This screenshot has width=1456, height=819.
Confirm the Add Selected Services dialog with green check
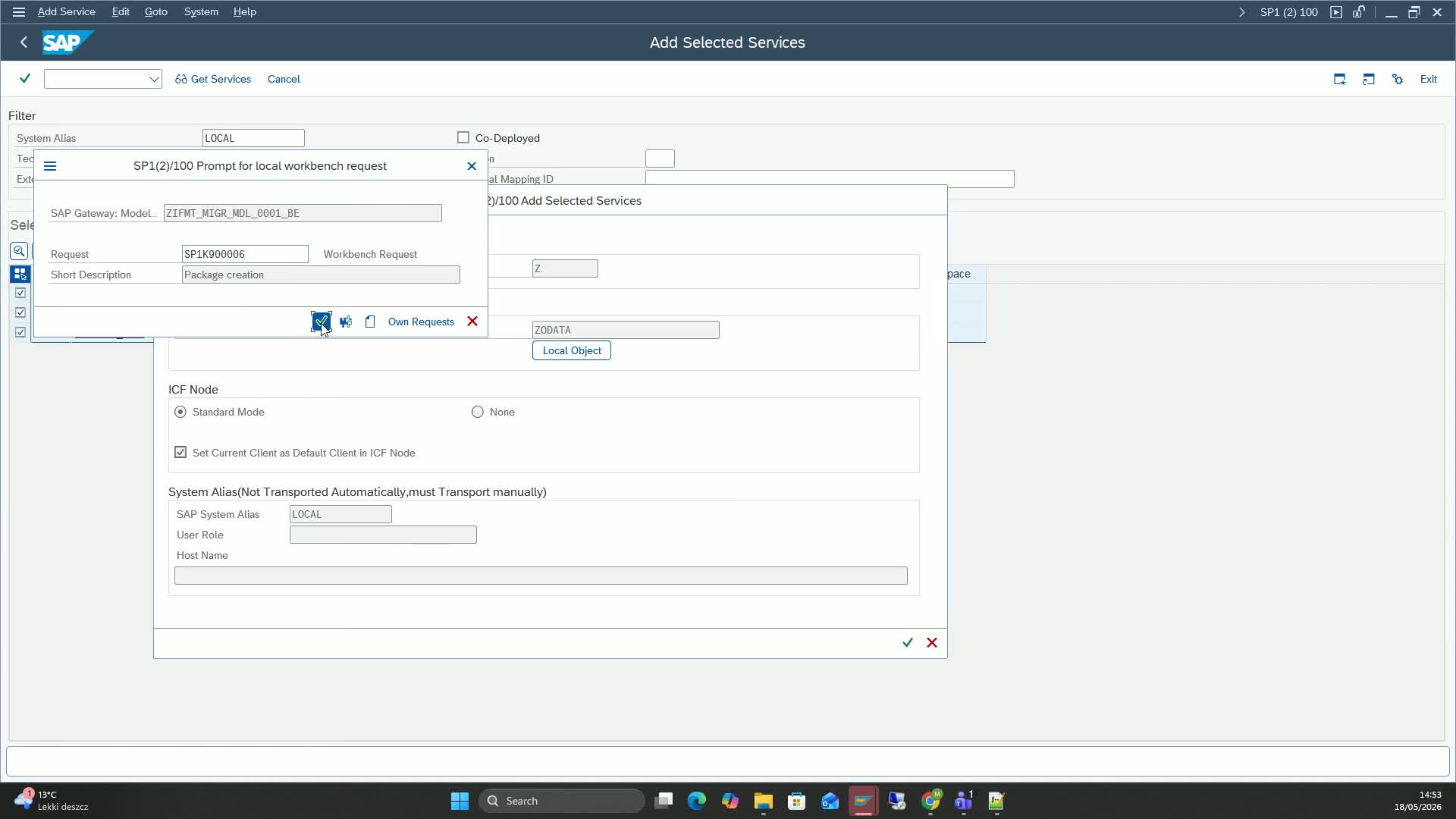(908, 642)
